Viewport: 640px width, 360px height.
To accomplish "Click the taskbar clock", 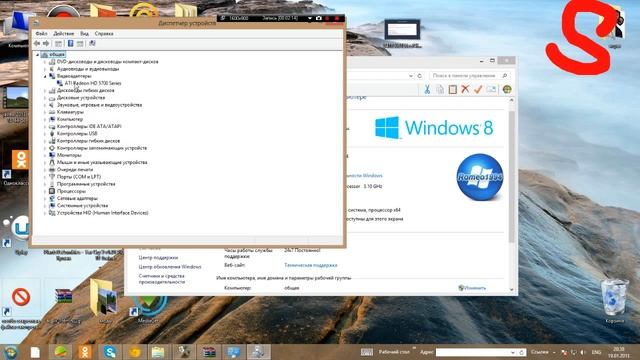I will pyautogui.click(x=619, y=352).
